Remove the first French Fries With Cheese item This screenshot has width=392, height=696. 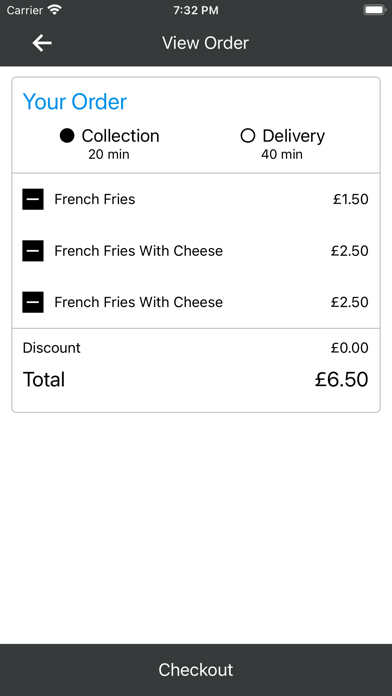click(33, 251)
